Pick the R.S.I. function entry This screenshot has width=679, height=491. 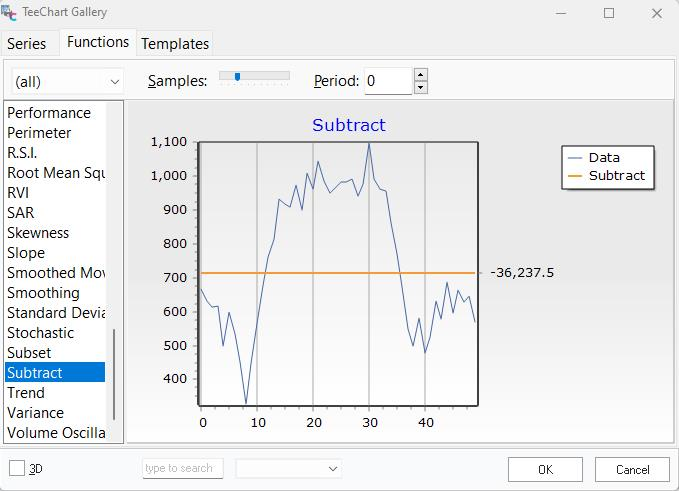pos(22,153)
